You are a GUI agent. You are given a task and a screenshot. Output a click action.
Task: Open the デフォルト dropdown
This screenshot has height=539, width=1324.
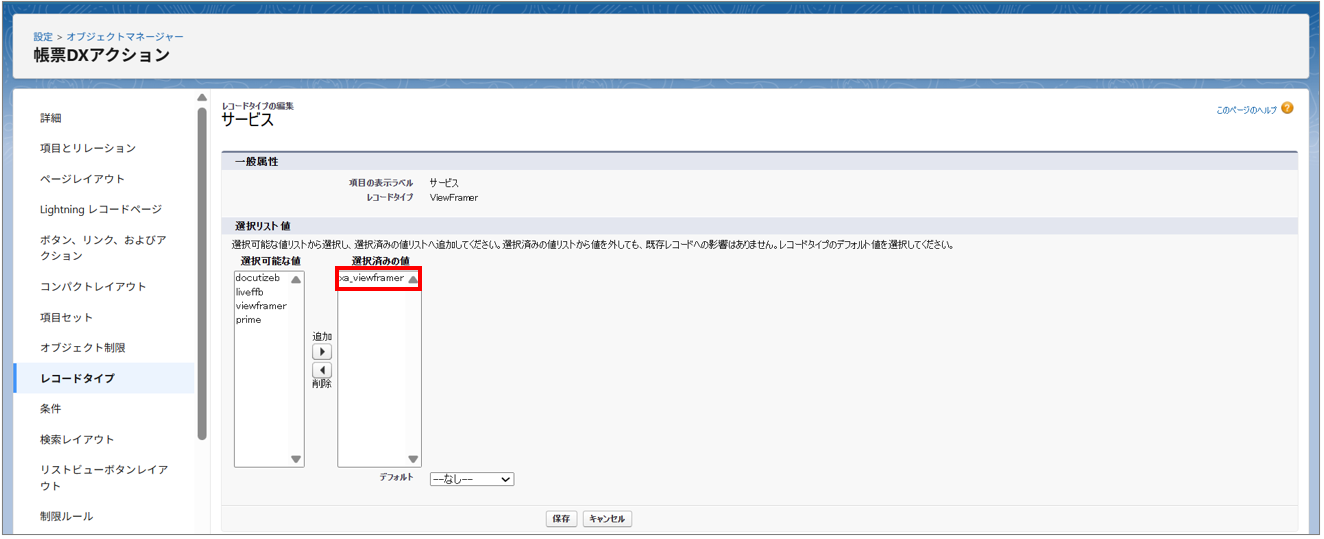pos(471,479)
